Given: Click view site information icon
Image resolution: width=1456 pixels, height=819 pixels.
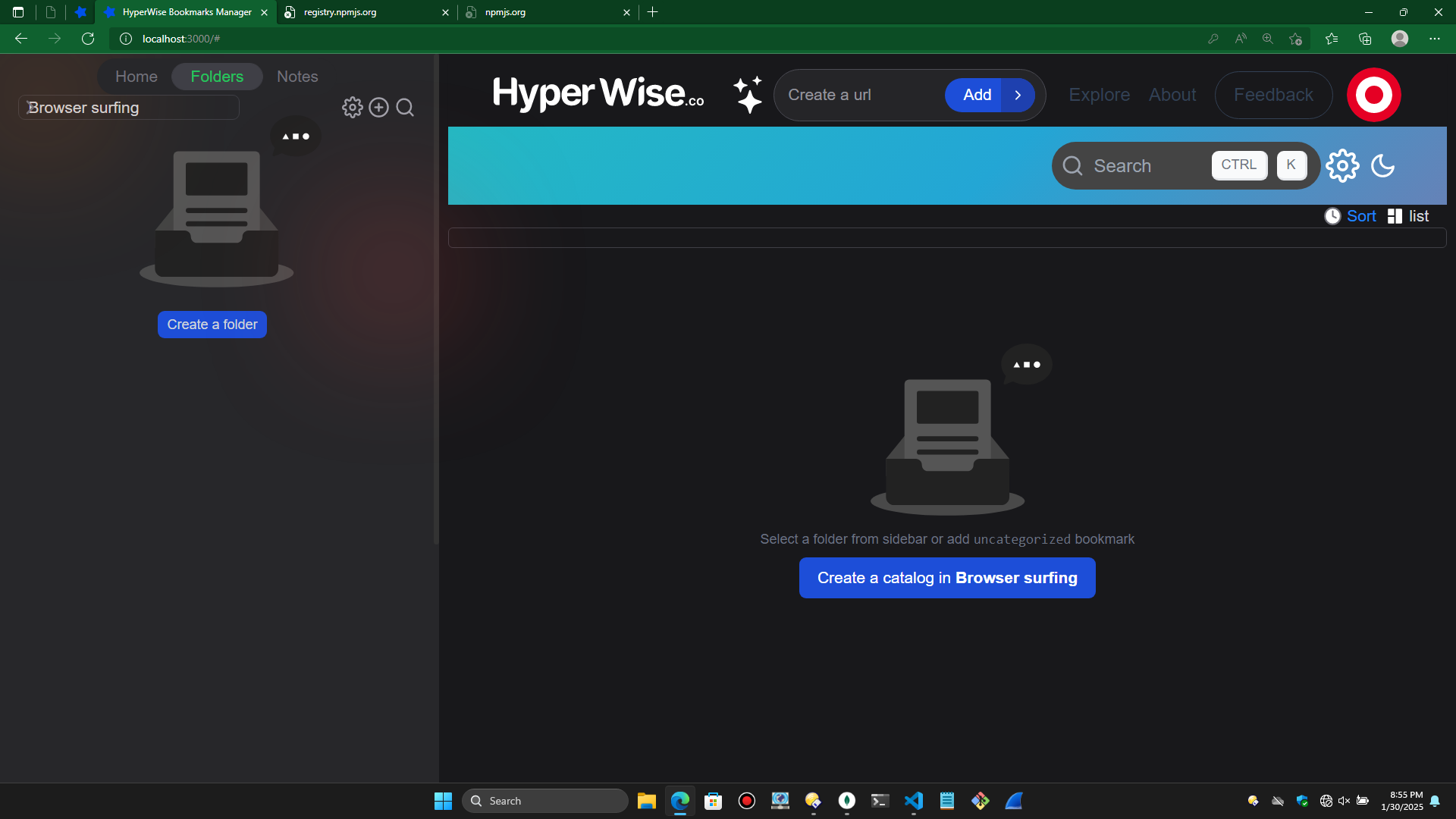Looking at the screenshot, I should [x=126, y=39].
